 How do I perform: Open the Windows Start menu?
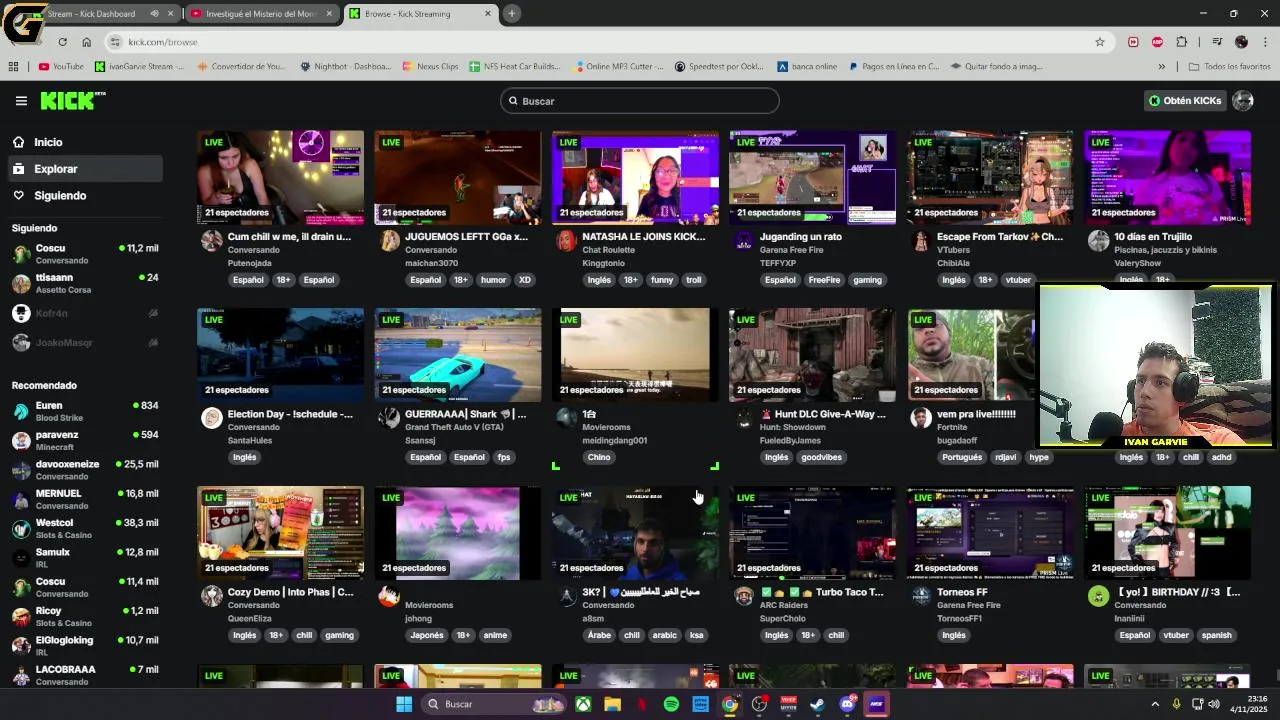click(404, 704)
